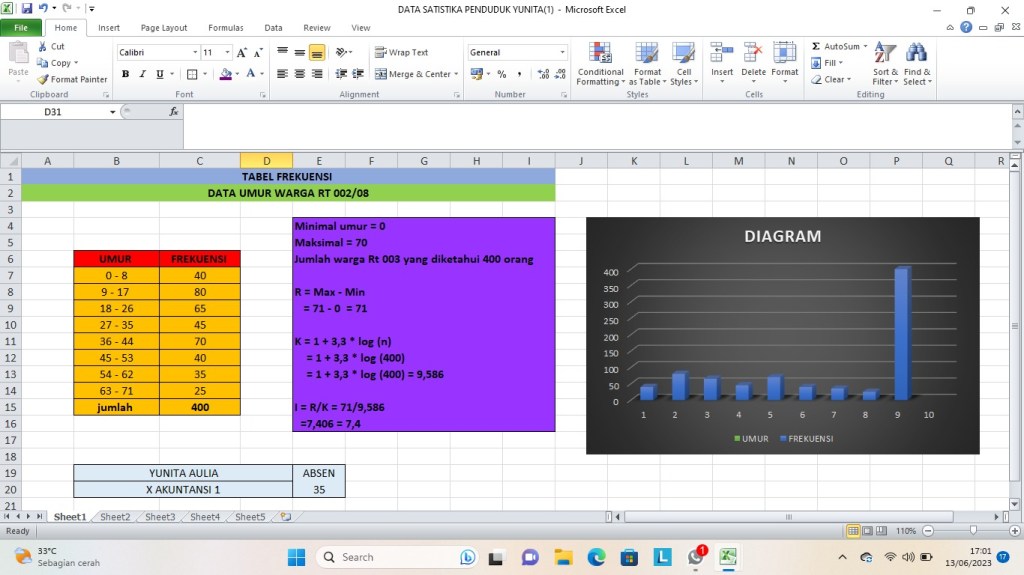This screenshot has height=575, width=1024.
Task: Switch to the Formulas ribbon tab
Action: (x=225, y=28)
